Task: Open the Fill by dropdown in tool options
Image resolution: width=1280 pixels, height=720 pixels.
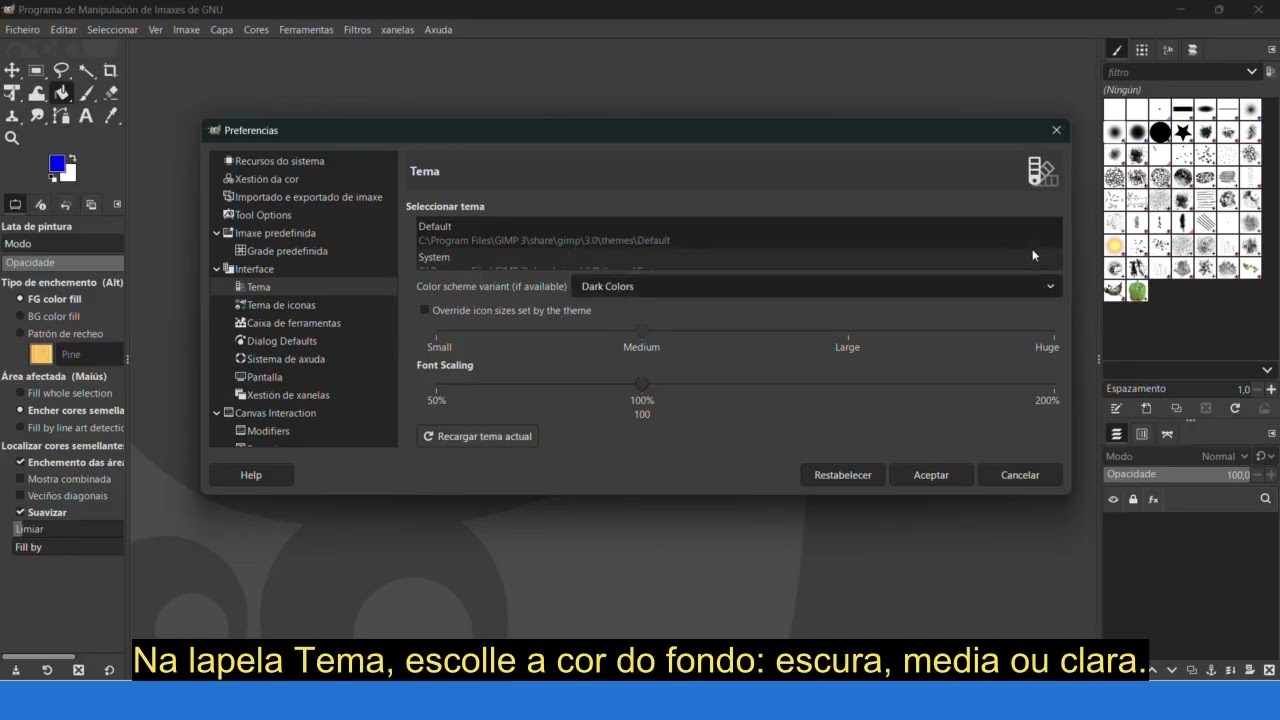Action: pos(68,547)
